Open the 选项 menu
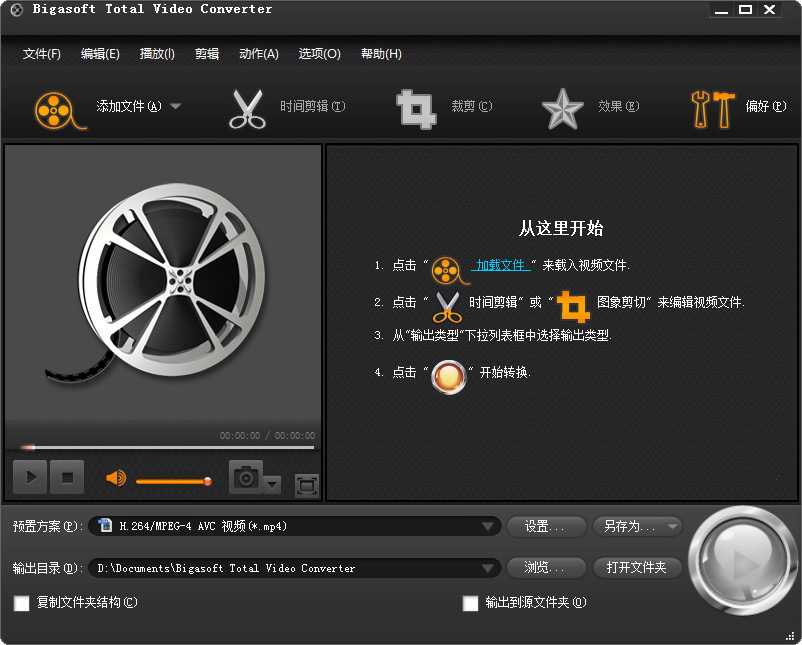 tap(319, 54)
